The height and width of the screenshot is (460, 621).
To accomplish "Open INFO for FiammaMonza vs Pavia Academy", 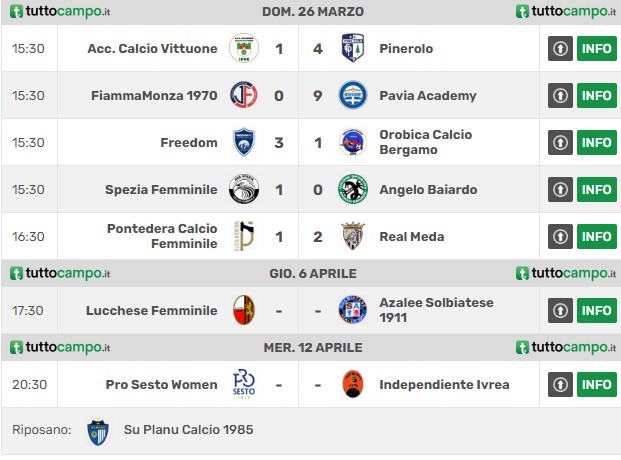I will pyautogui.click(x=596, y=95).
